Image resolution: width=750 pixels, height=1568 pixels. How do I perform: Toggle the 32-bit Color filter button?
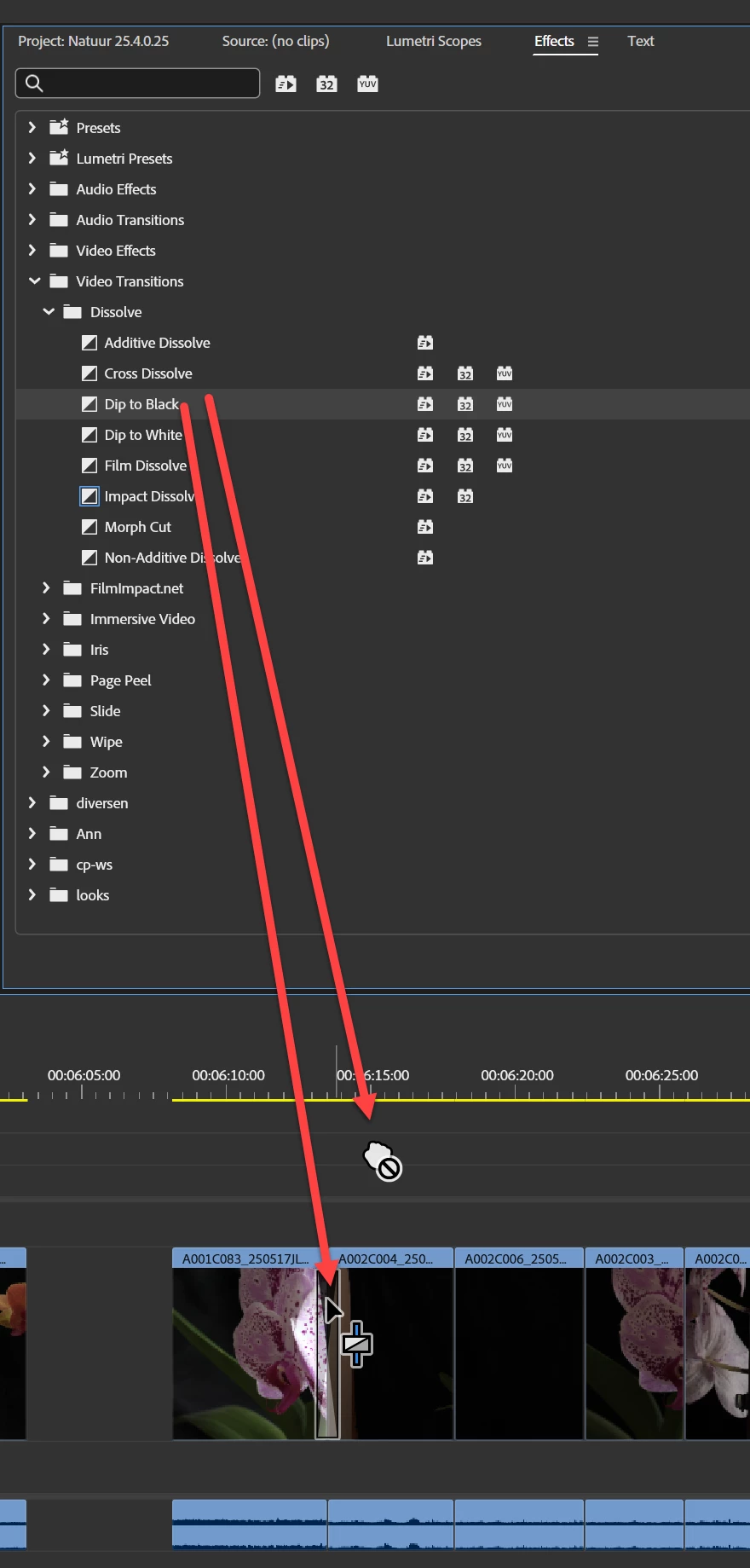pyautogui.click(x=326, y=84)
